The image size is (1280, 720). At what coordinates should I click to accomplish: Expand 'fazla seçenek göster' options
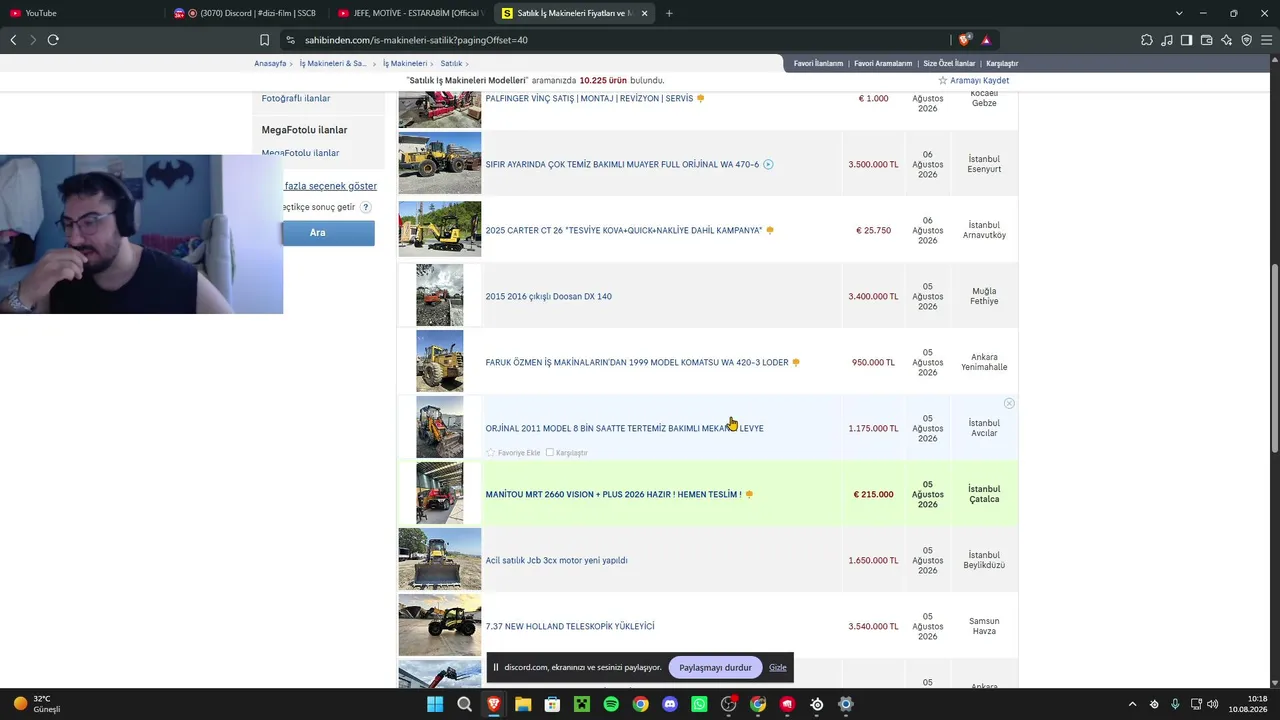point(330,186)
